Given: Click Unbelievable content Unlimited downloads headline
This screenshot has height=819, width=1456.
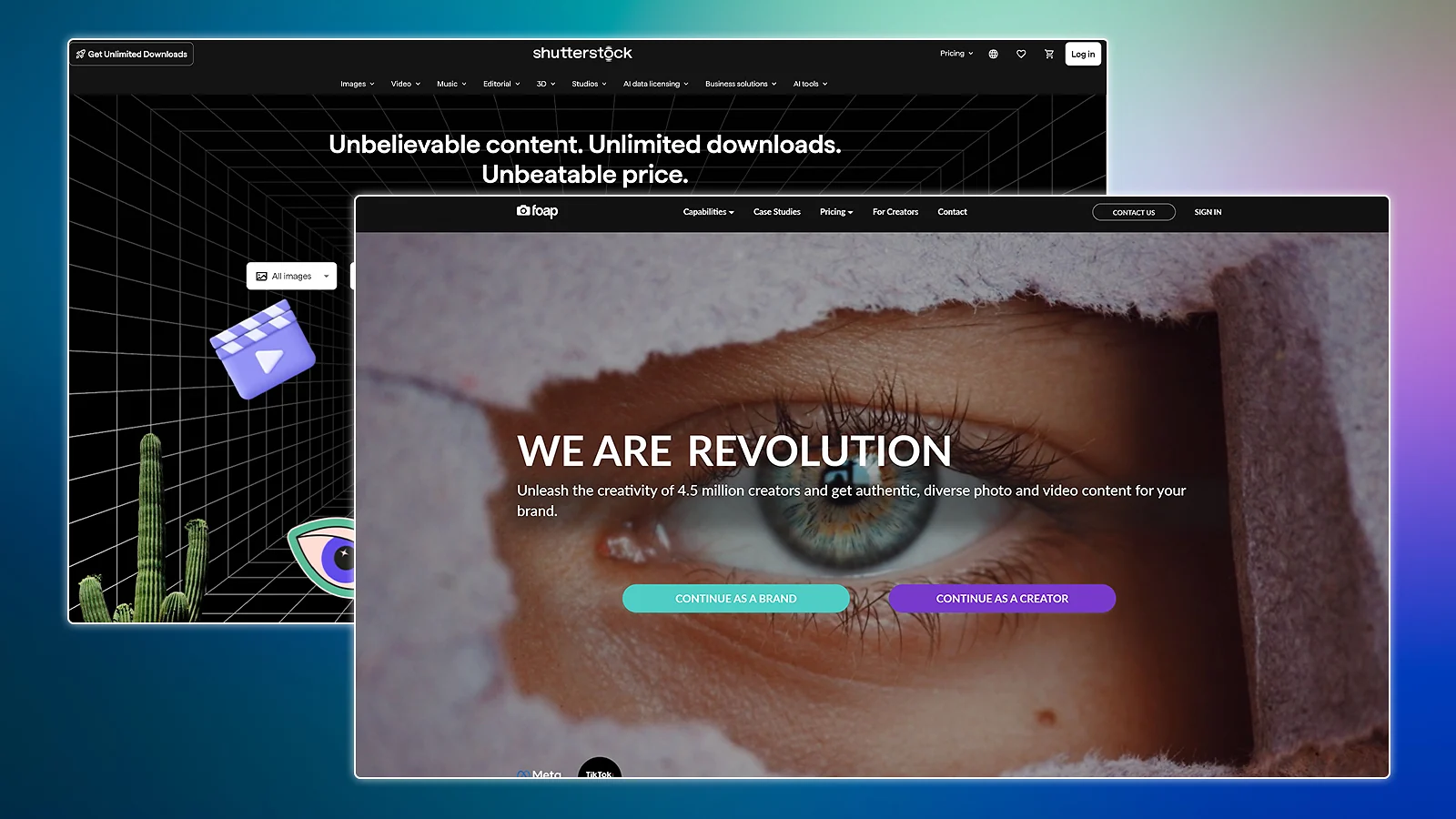Looking at the screenshot, I should [585, 159].
